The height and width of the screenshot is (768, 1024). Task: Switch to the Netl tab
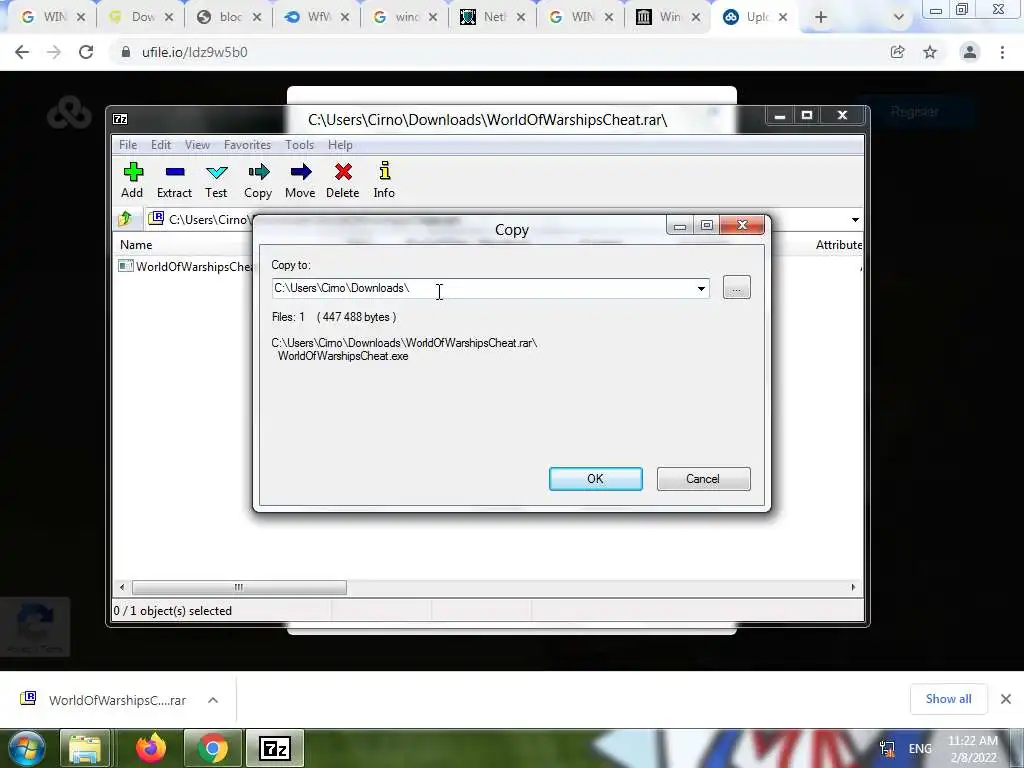[x=493, y=17]
